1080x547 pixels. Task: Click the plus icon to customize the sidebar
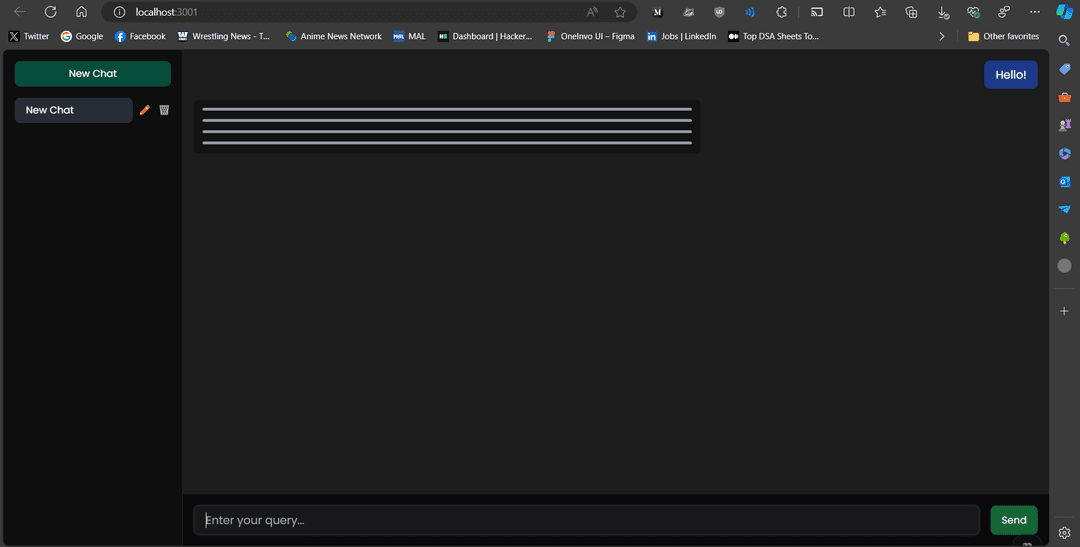pyautogui.click(x=1064, y=311)
